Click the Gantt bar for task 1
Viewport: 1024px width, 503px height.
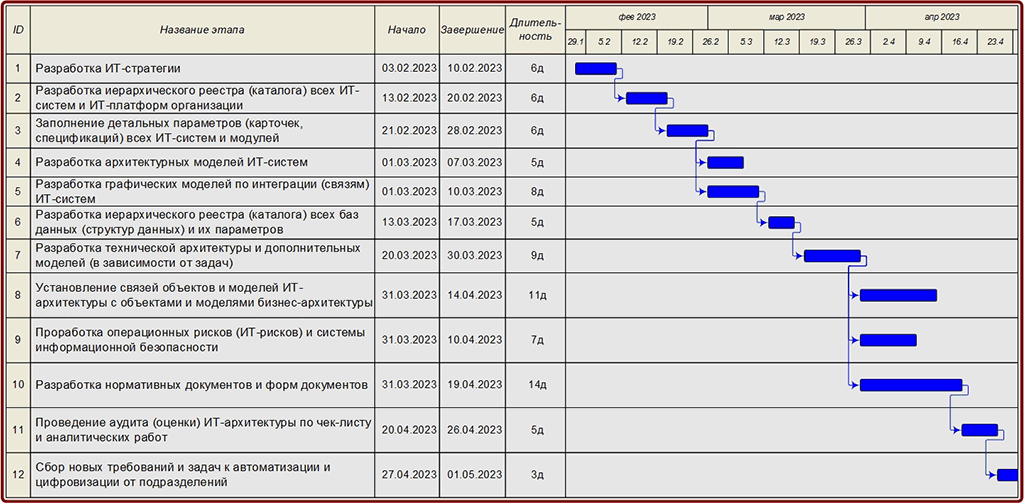pos(595,68)
